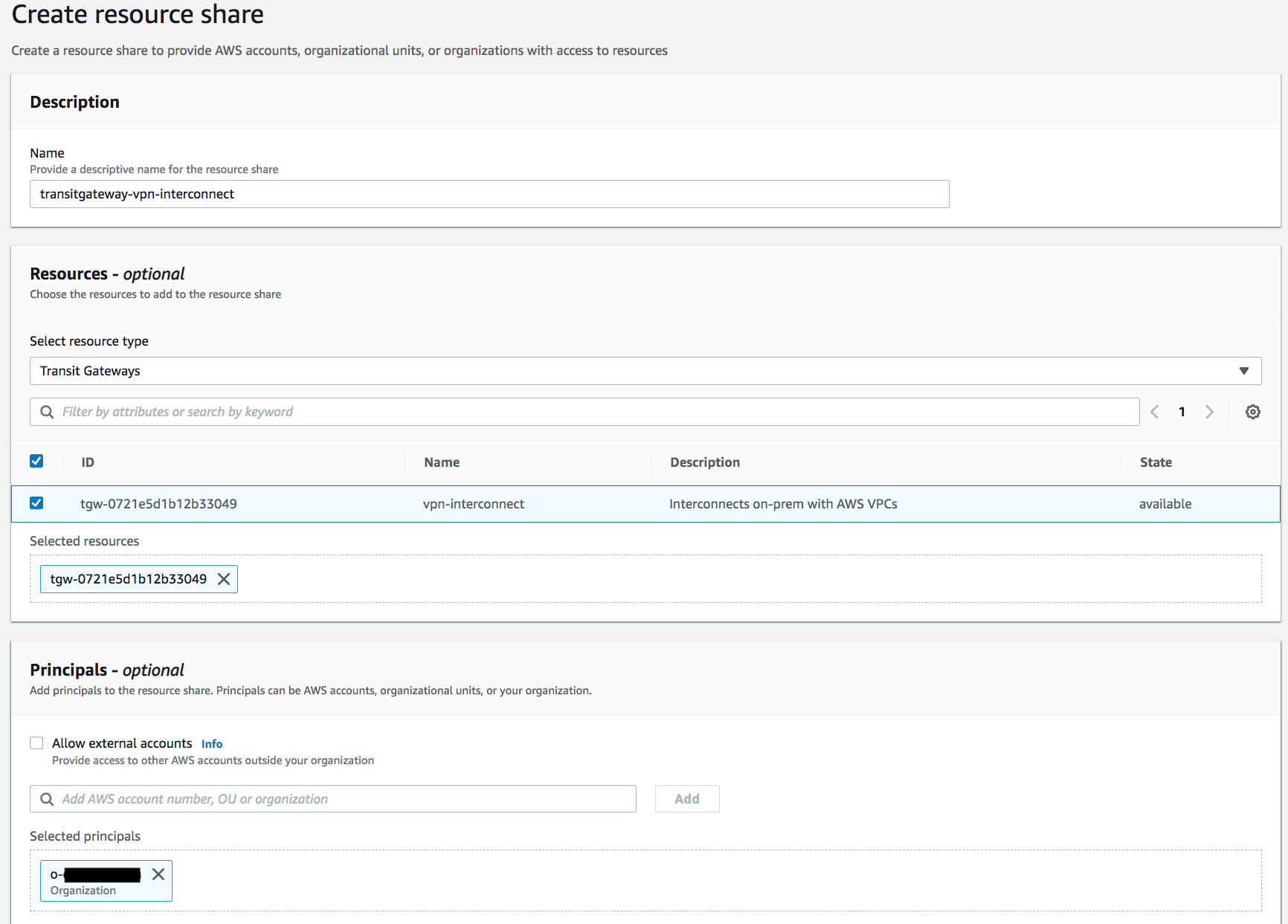Click the resource share Name input field
Screen dimensions: 1288x924
489,194
